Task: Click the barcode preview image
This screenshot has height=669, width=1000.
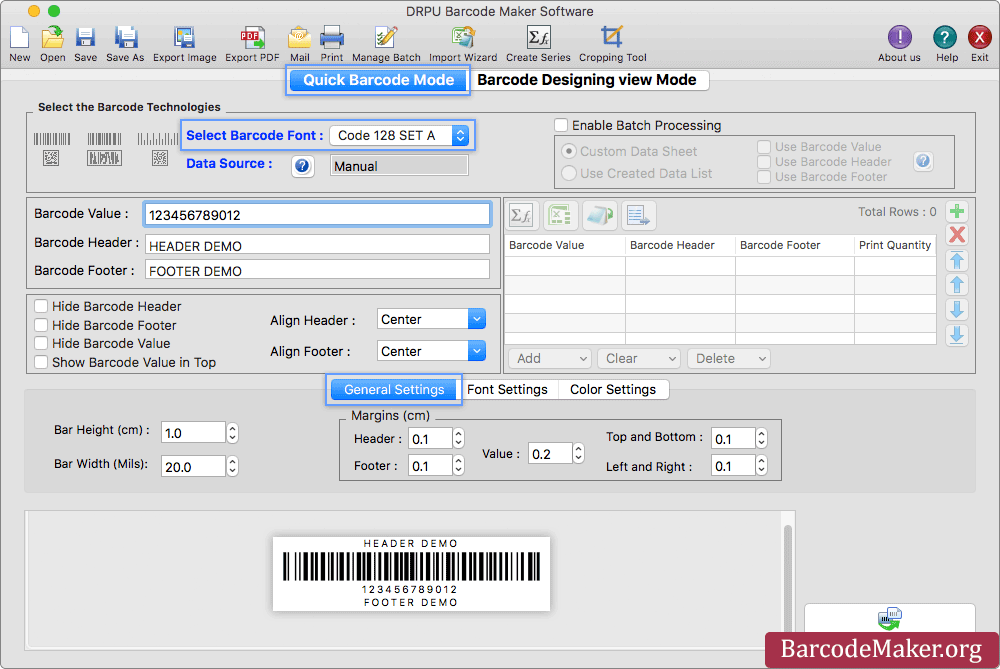Action: [411, 573]
